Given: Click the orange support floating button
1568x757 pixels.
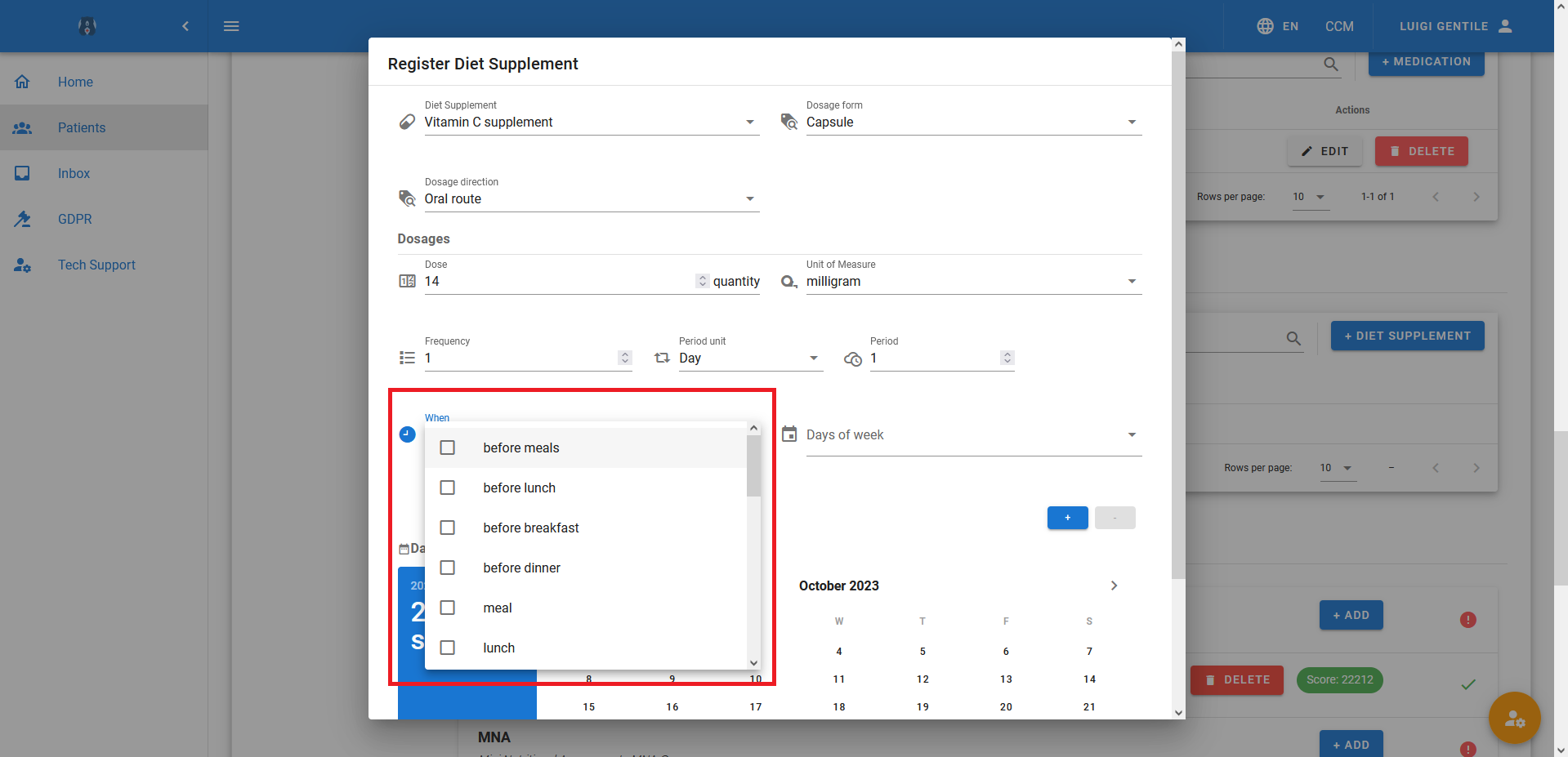Looking at the screenshot, I should point(1514,719).
